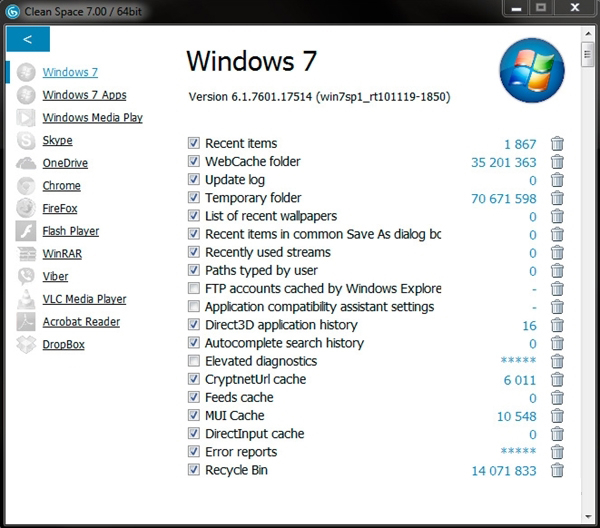Open the WinRAR section link
The height and width of the screenshot is (528, 600).
tap(62, 254)
